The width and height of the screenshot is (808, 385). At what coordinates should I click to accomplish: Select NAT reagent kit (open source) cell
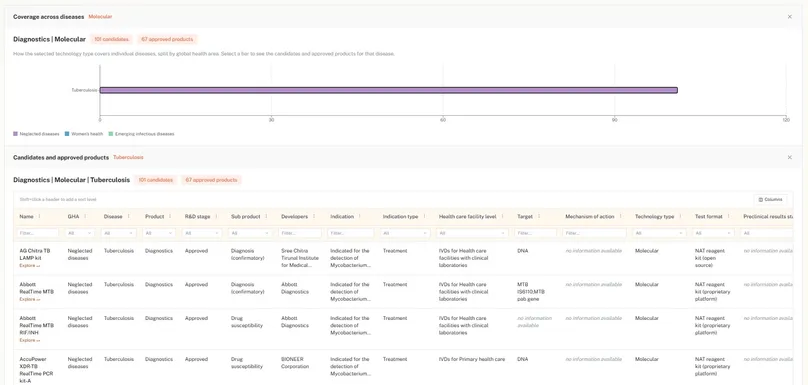pyautogui.click(x=710, y=258)
